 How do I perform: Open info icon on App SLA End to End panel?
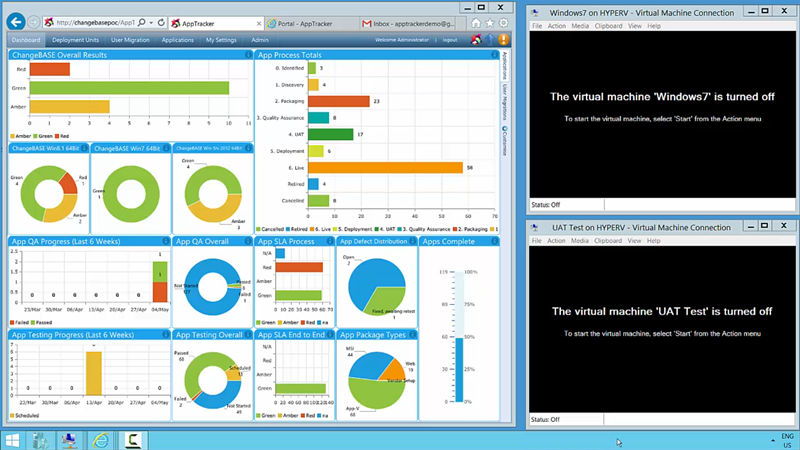pyautogui.click(x=330, y=334)
